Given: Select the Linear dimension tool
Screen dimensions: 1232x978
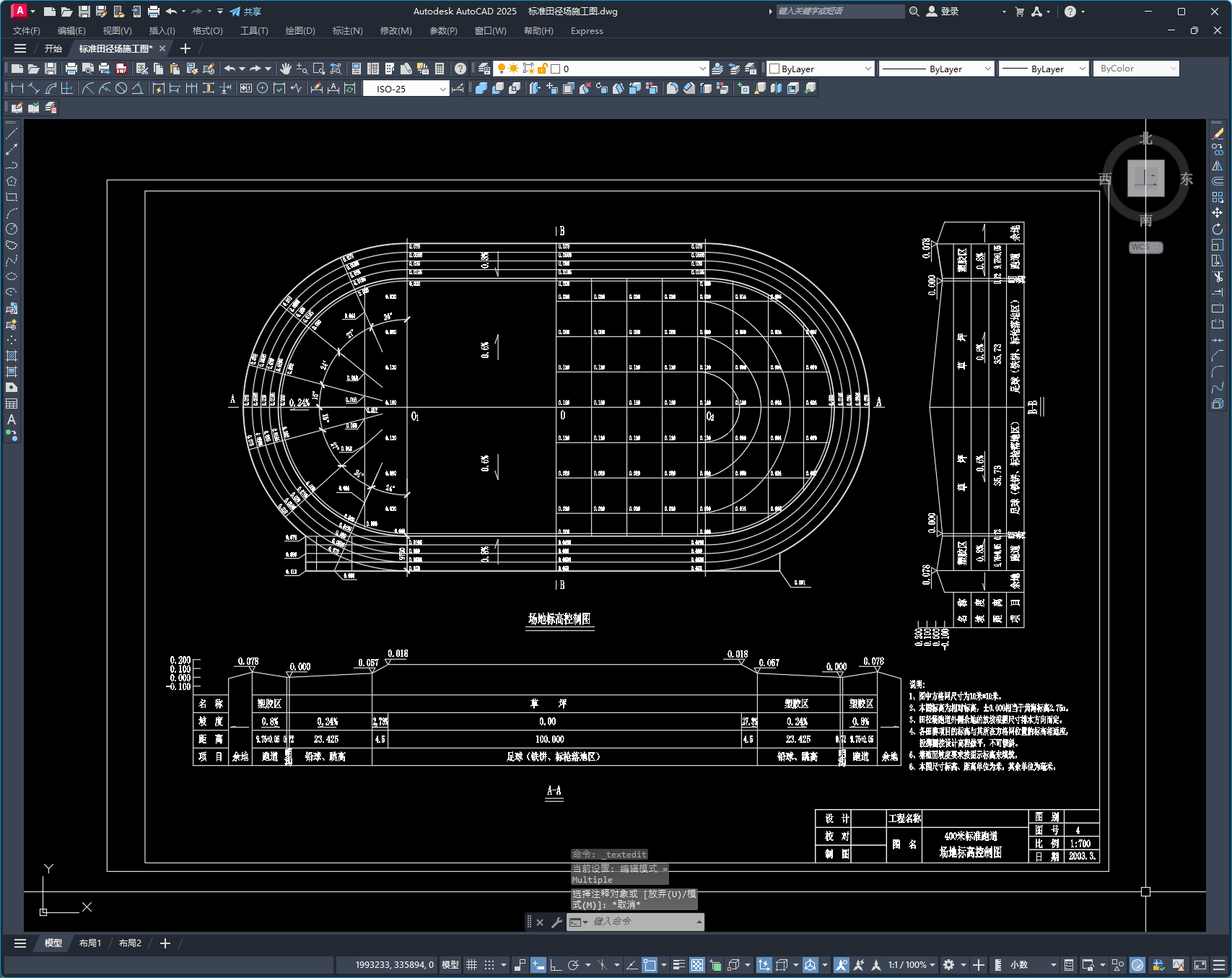Looking at the screenshot, I should 17,88.
